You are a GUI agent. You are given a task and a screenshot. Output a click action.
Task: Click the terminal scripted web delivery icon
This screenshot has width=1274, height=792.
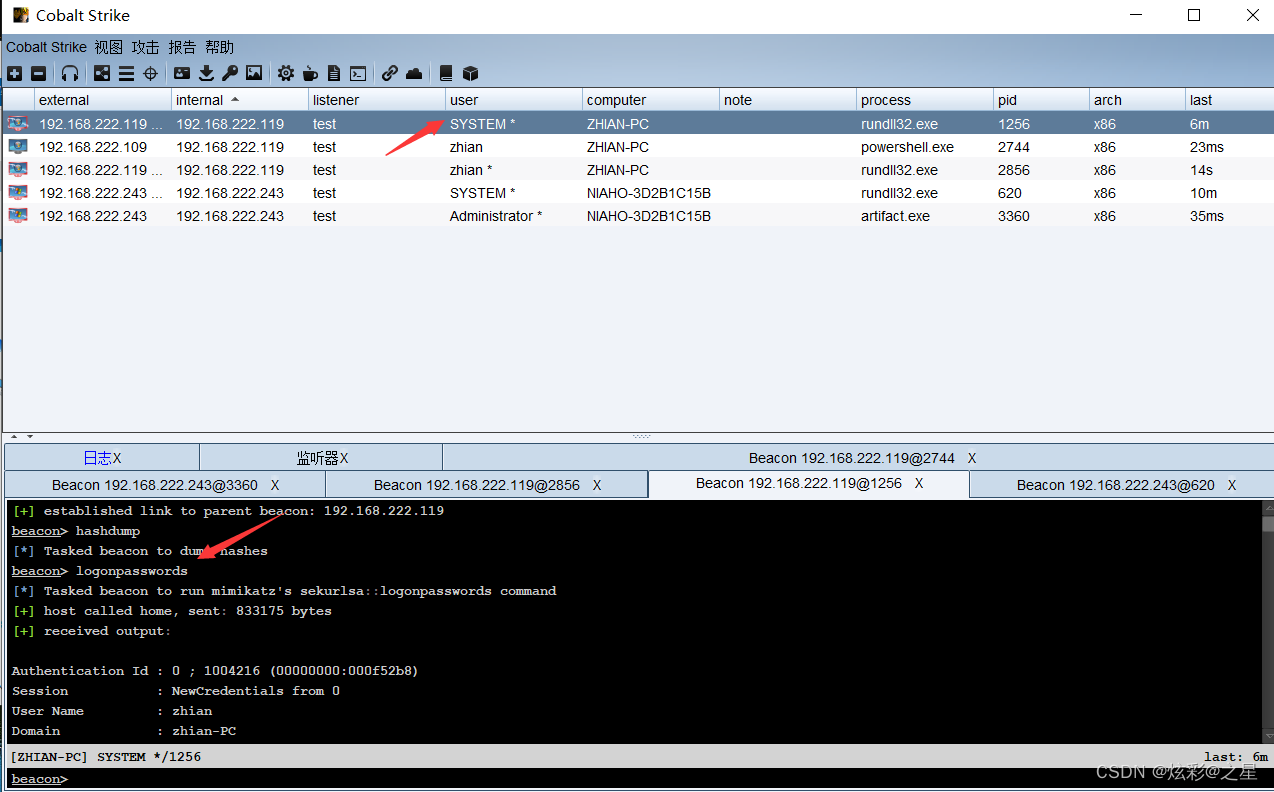358,73
